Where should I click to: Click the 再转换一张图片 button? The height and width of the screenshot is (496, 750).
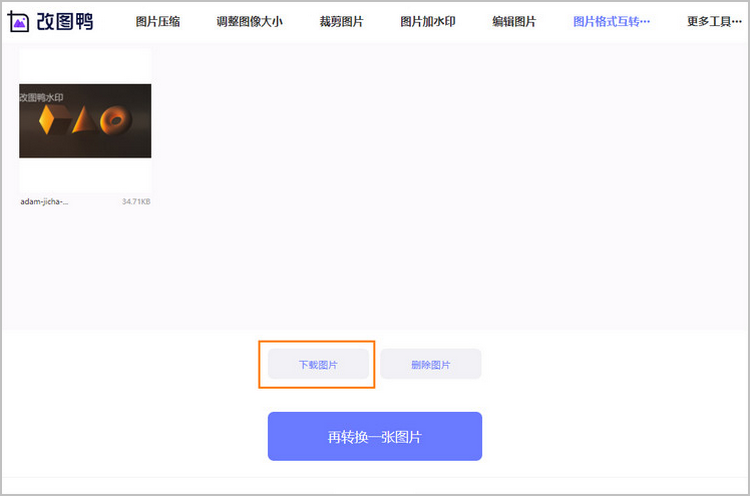click(x=374, y=437)
